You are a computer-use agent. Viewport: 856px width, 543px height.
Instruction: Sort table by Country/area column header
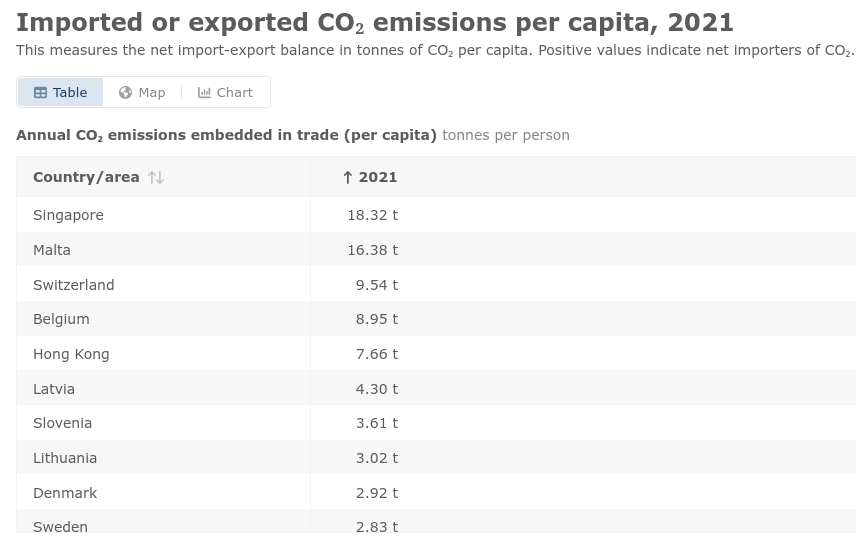point(86,177)
